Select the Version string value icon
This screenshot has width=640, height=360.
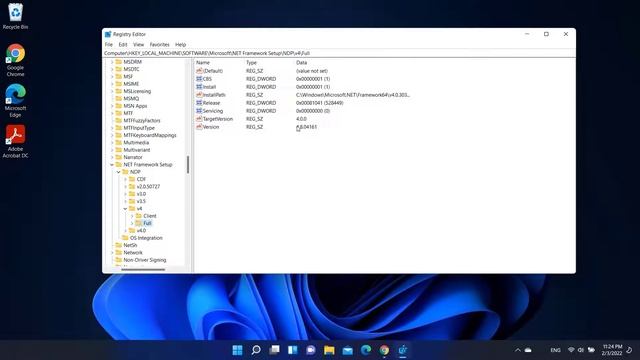199,127
